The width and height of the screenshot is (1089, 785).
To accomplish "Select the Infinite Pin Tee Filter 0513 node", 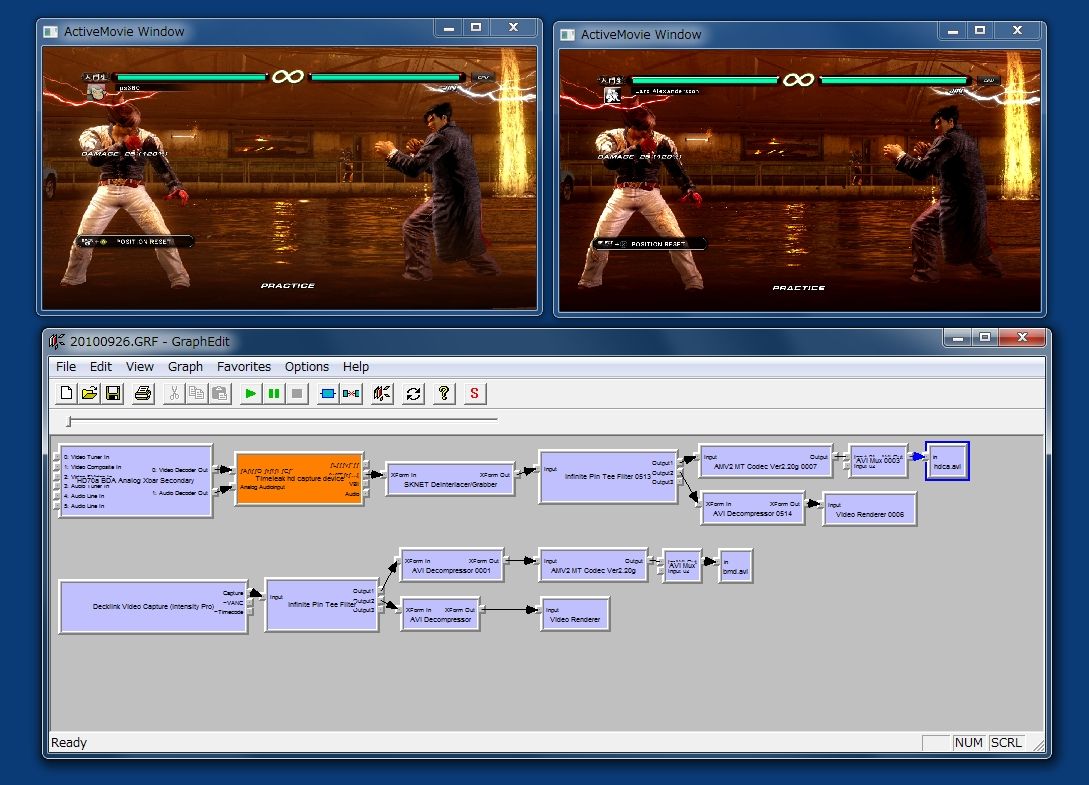I will point(608,477).
